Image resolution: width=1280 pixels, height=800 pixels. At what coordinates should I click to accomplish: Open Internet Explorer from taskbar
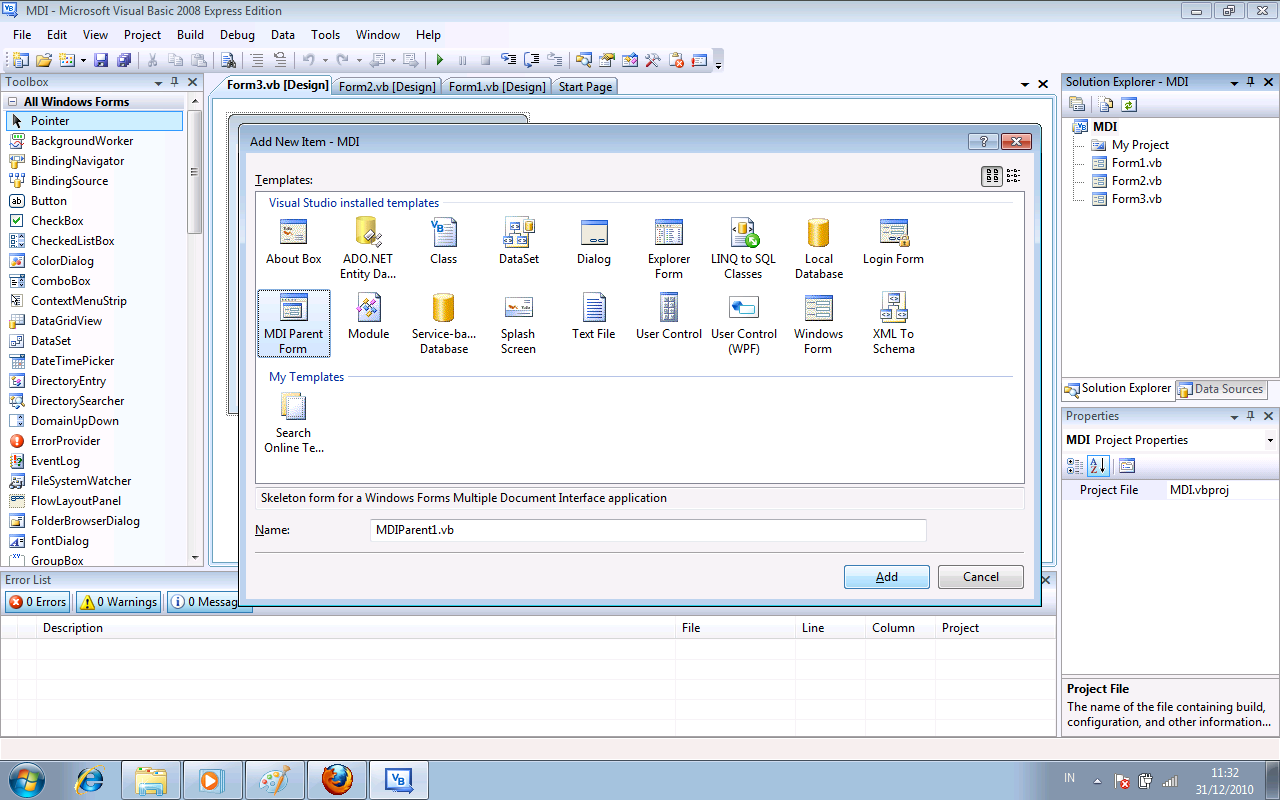click(x=90, y=779)
